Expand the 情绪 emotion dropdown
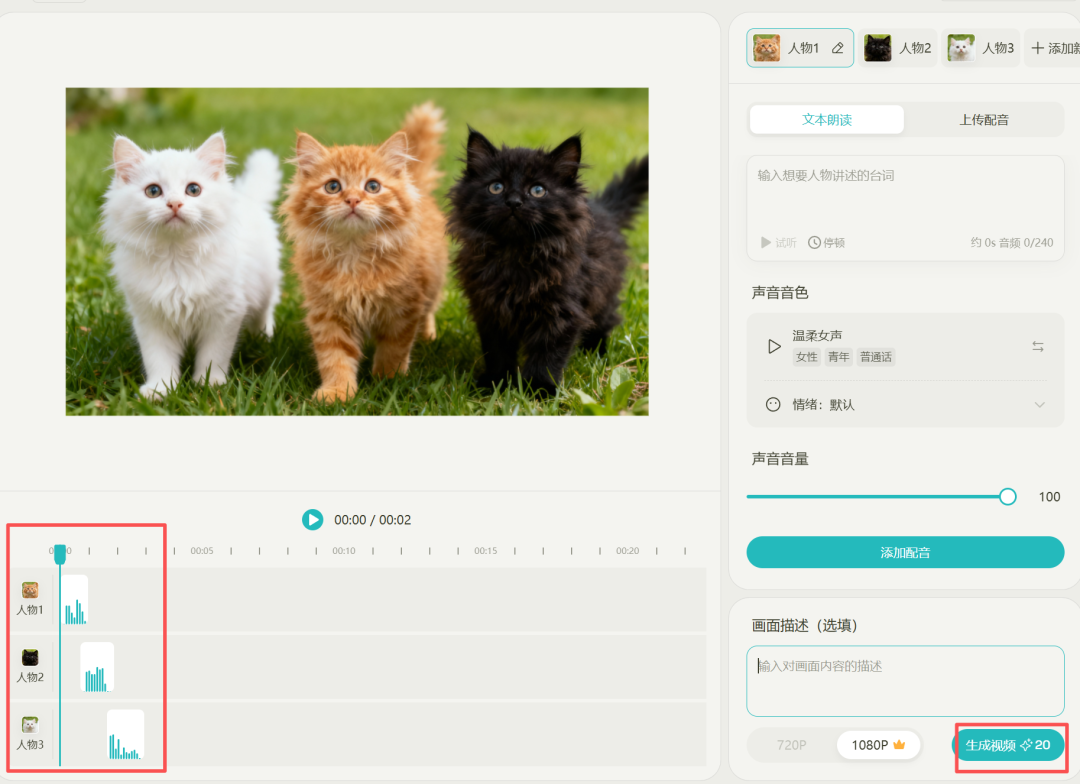1080x784 pixels. pos(1039,405)
